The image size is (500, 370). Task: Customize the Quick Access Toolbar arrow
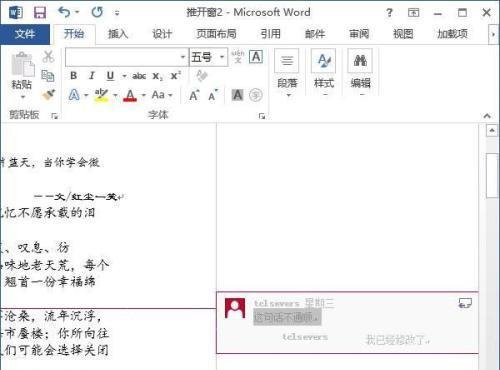coord(117,13)
